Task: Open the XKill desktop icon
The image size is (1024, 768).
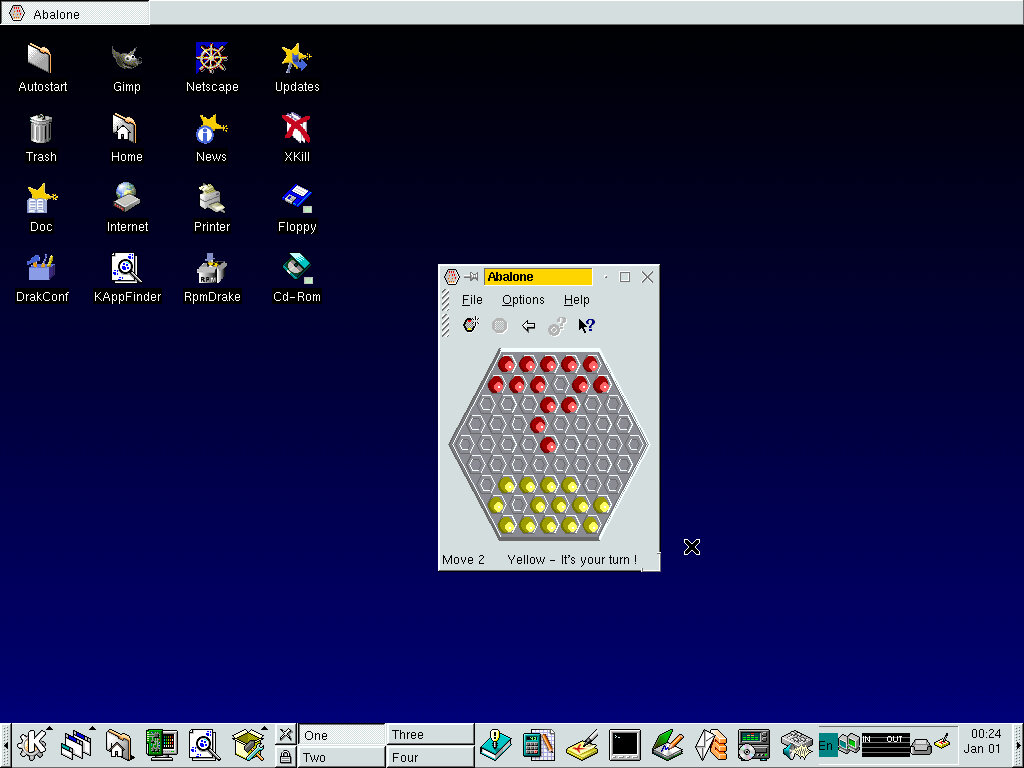Action: pyautogui.click(x=297, y=129)
